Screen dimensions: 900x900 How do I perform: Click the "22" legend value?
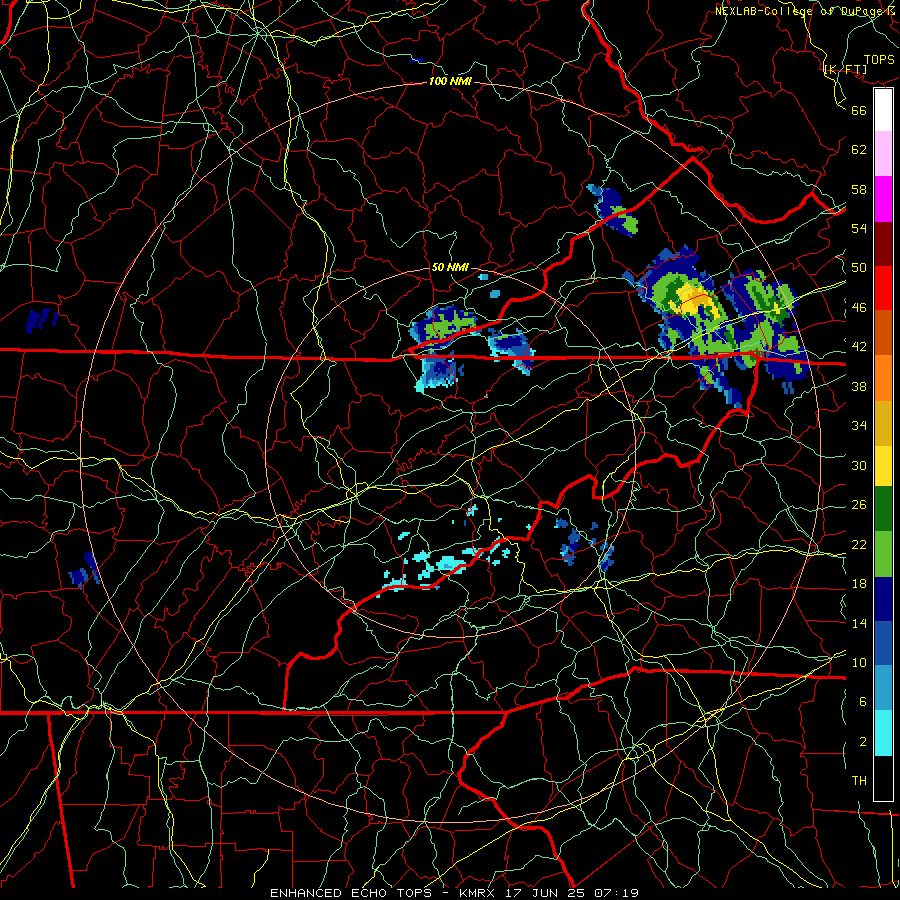click(x=859, y=544)
